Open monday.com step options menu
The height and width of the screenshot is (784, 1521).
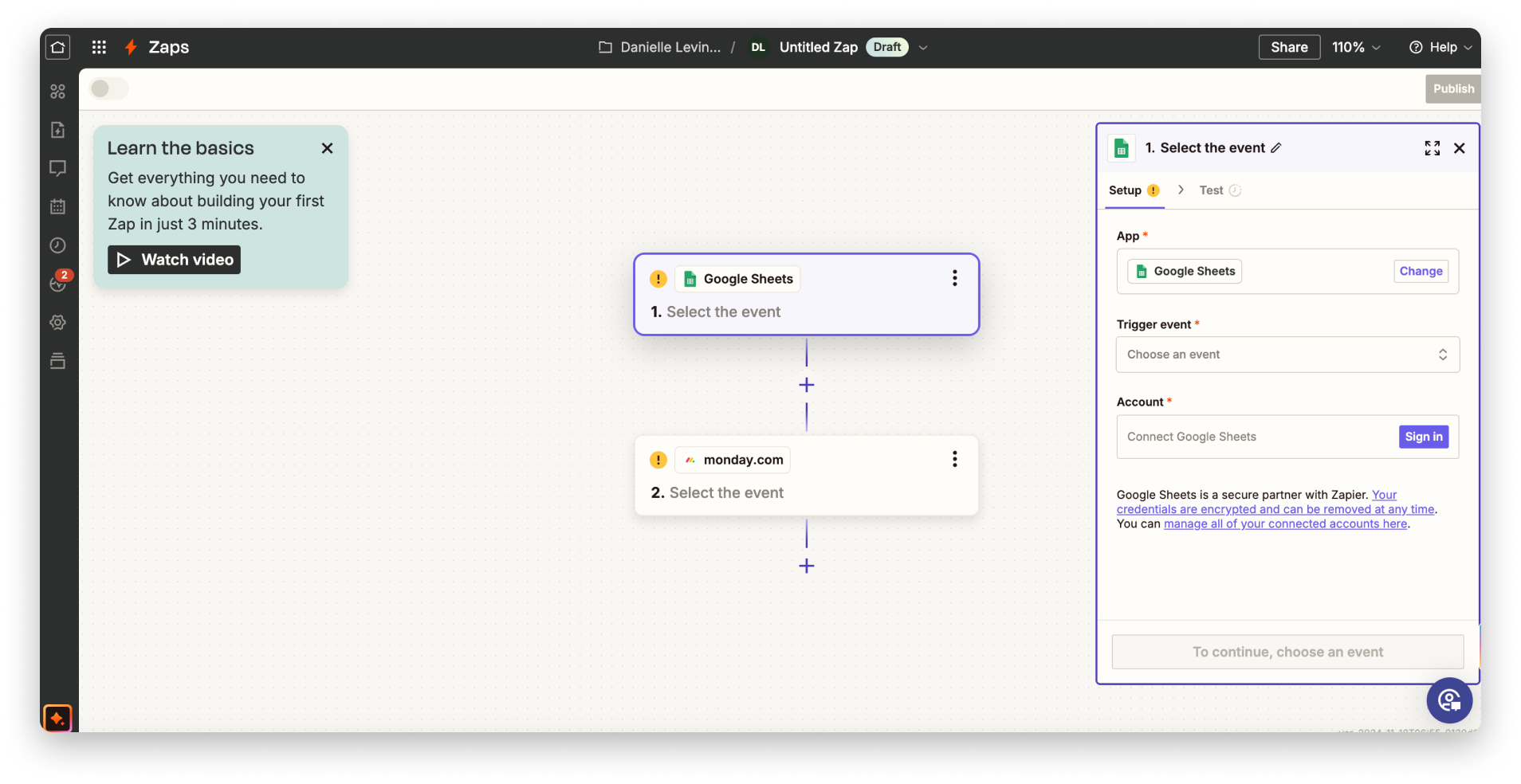pyautogui.click(x=954, y=459)
